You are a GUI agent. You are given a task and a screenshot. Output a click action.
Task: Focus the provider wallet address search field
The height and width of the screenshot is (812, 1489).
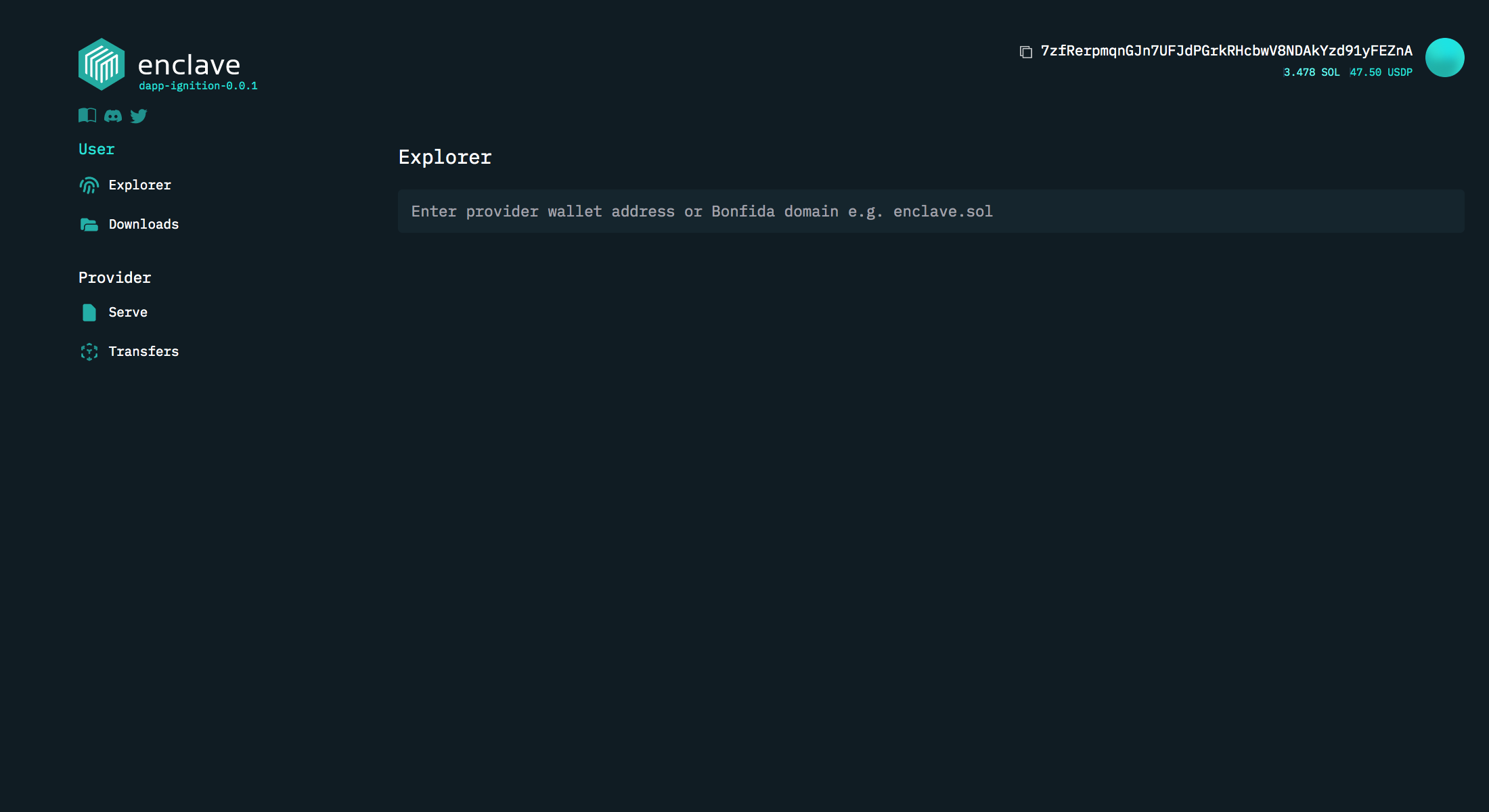[931, 212]
